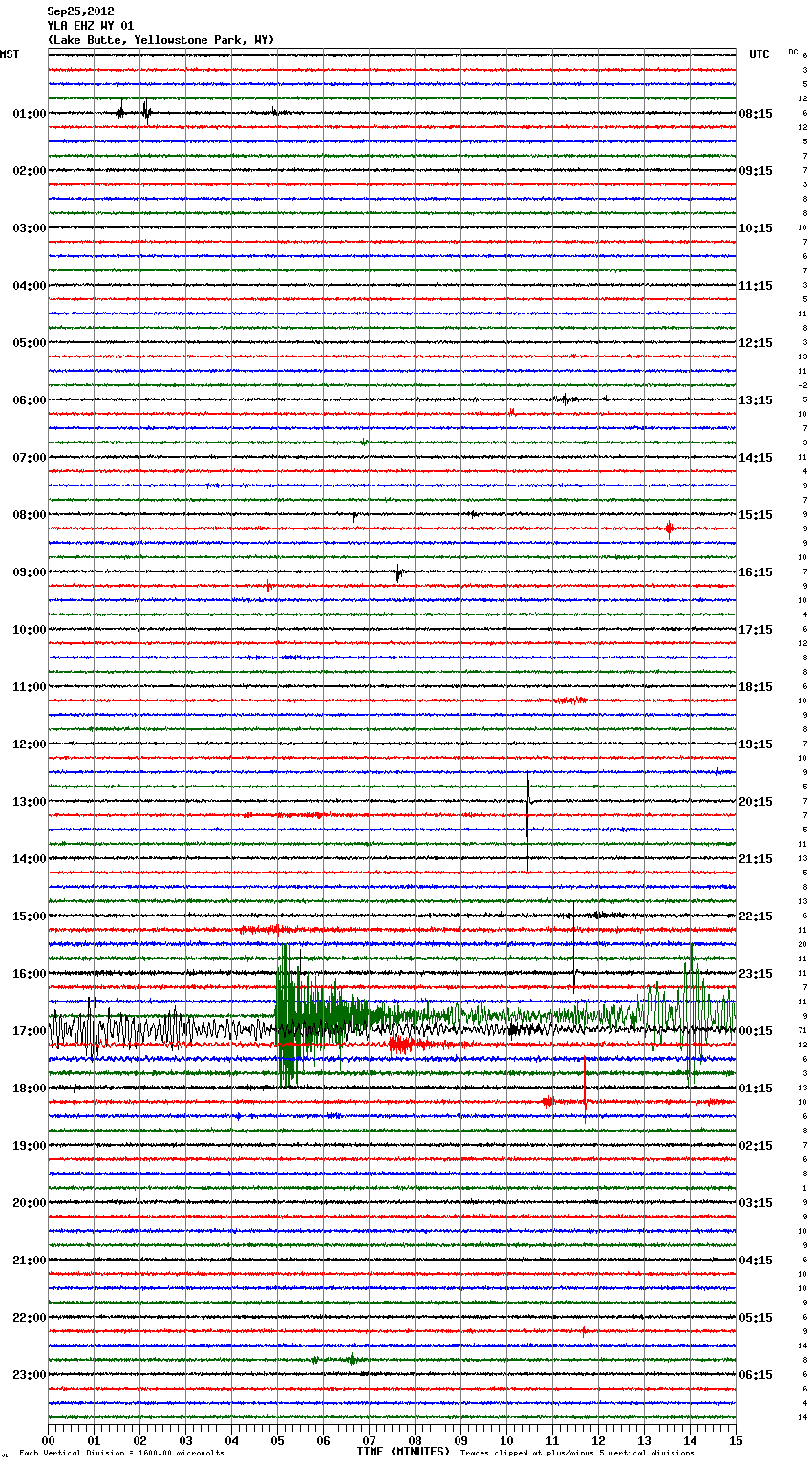Click the vertical division microvolts scale note
Image resolution: width=812 pixels, height=1466 pixels.
pos(121,1454)
